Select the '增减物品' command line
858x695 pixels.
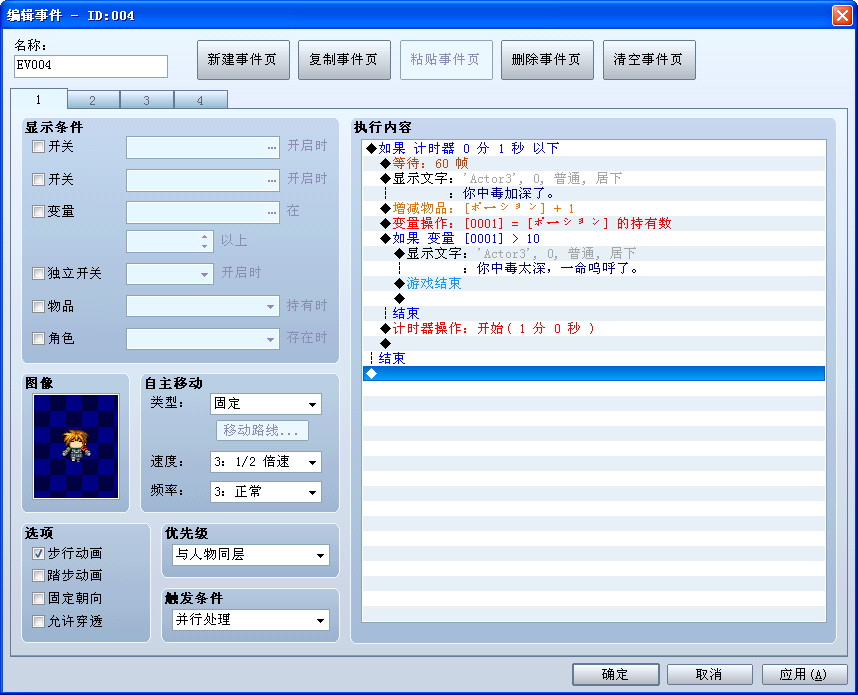[x=594, y=208]
